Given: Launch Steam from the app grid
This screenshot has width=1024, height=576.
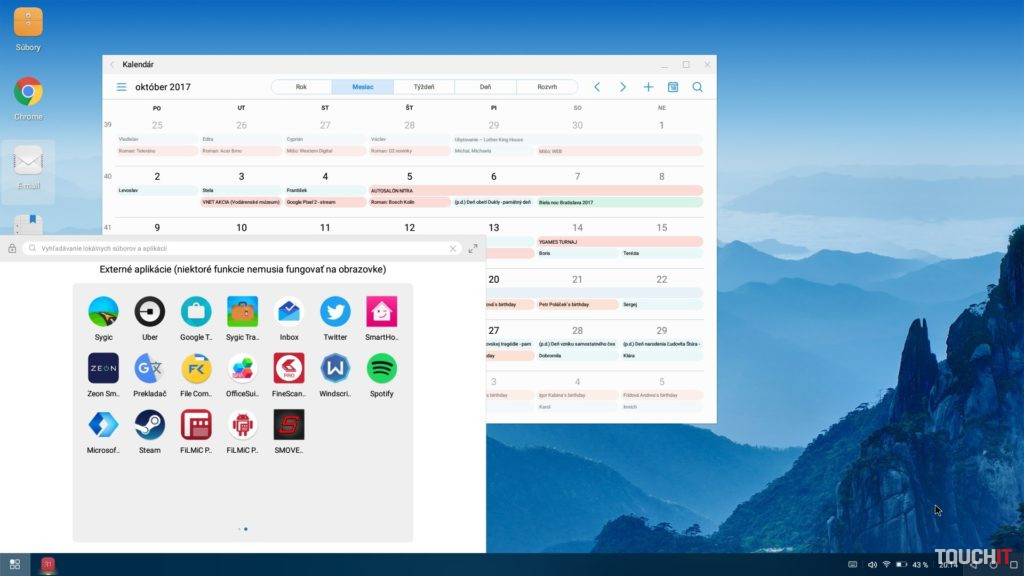Looking at the screenshot, I should (x=149, y=425).
